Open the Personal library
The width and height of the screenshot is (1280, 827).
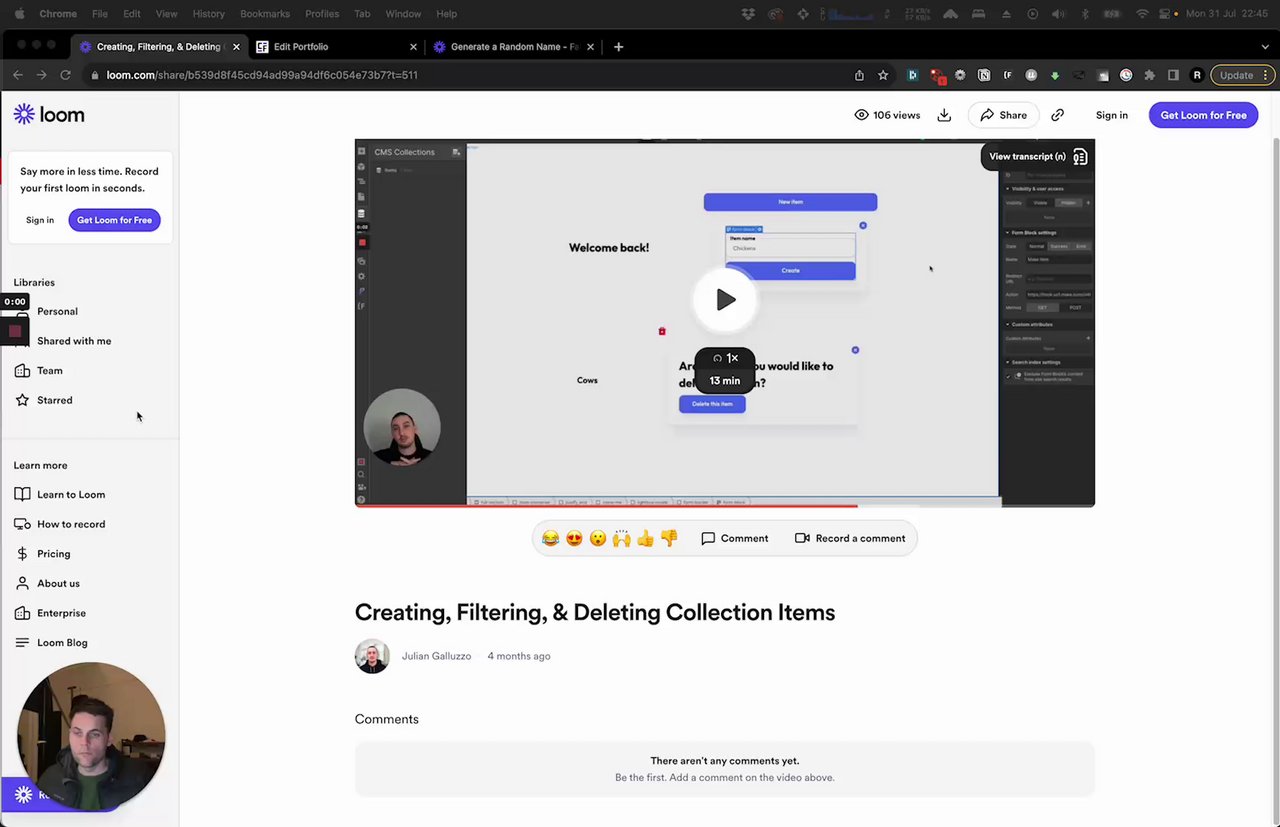57,311
